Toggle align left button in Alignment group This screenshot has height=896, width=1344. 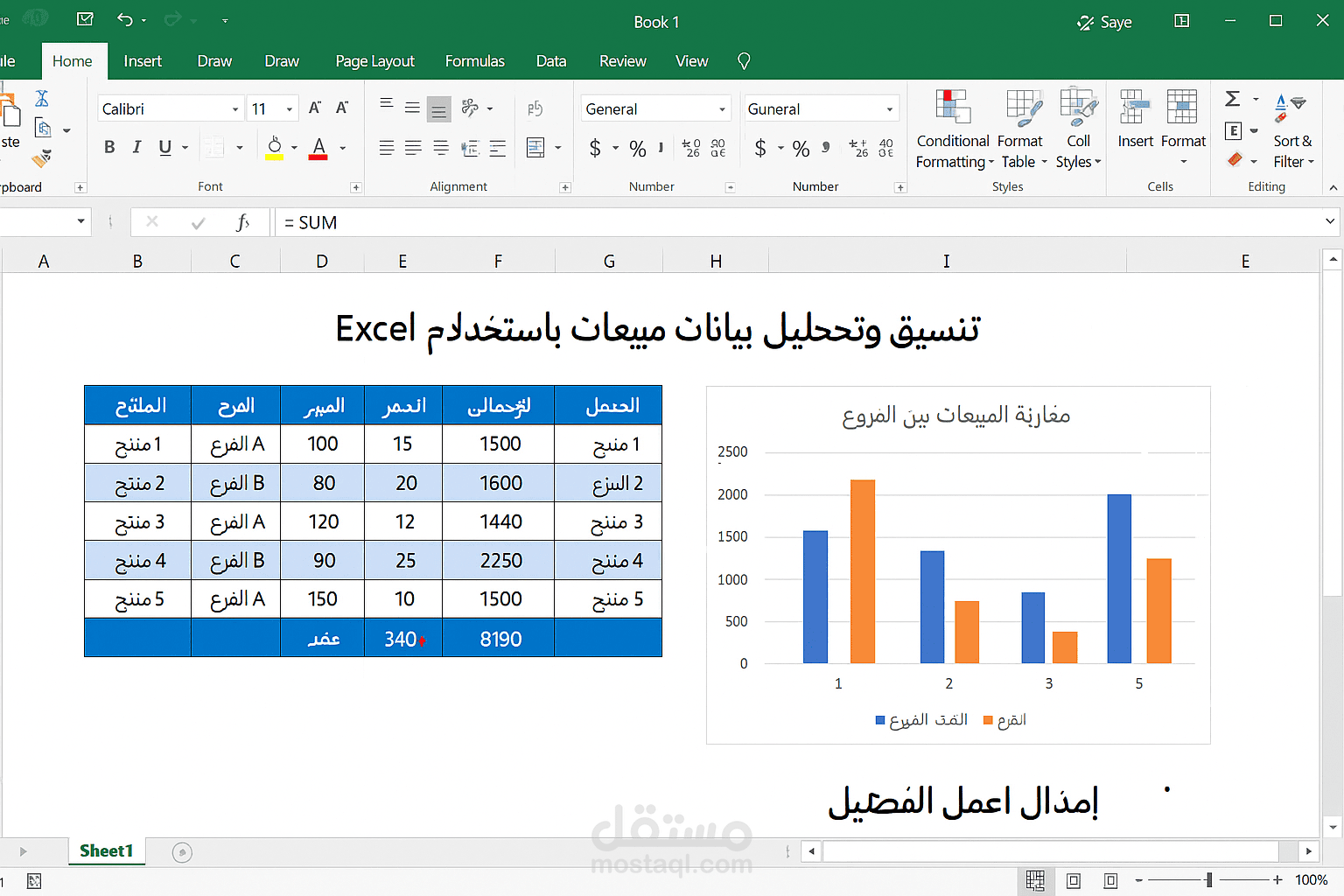point(386,148)
